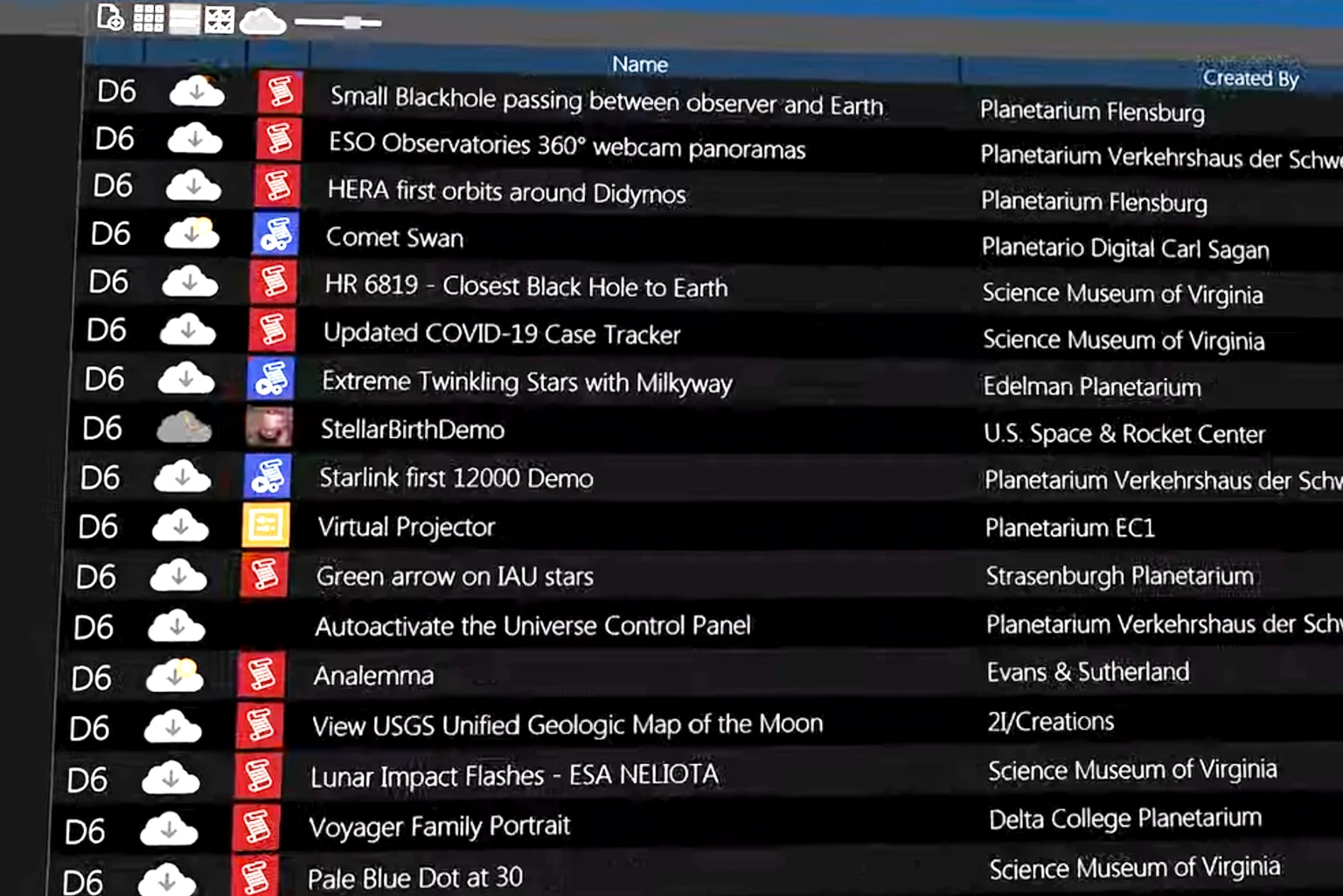The image size is (1343, 896).
Task: Switch to grid view icon
Action: click(149, 18)
